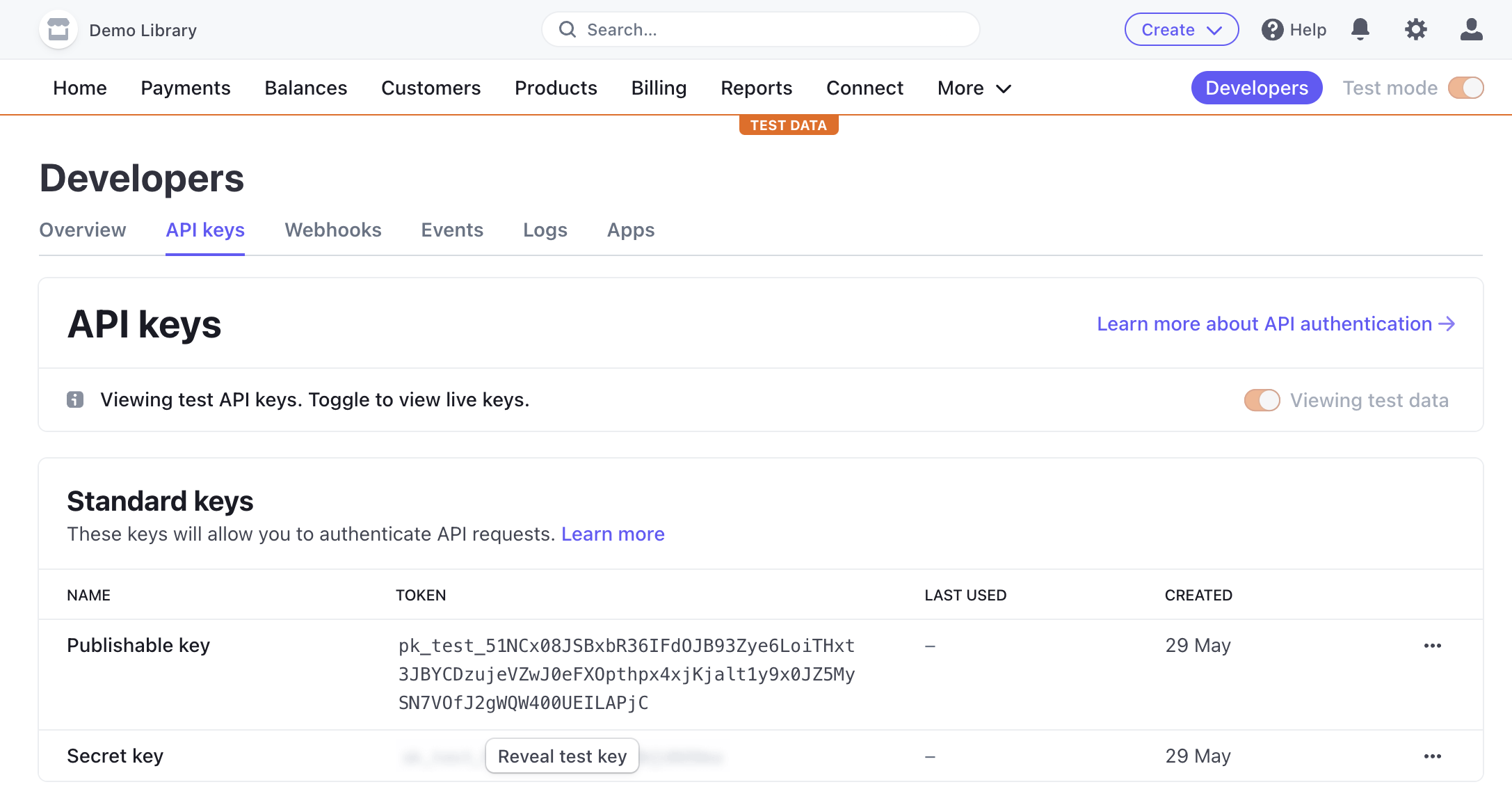Click the Learn more link under Standard keys
Viewport: 1512px width, 796px height.
[612, 533]
